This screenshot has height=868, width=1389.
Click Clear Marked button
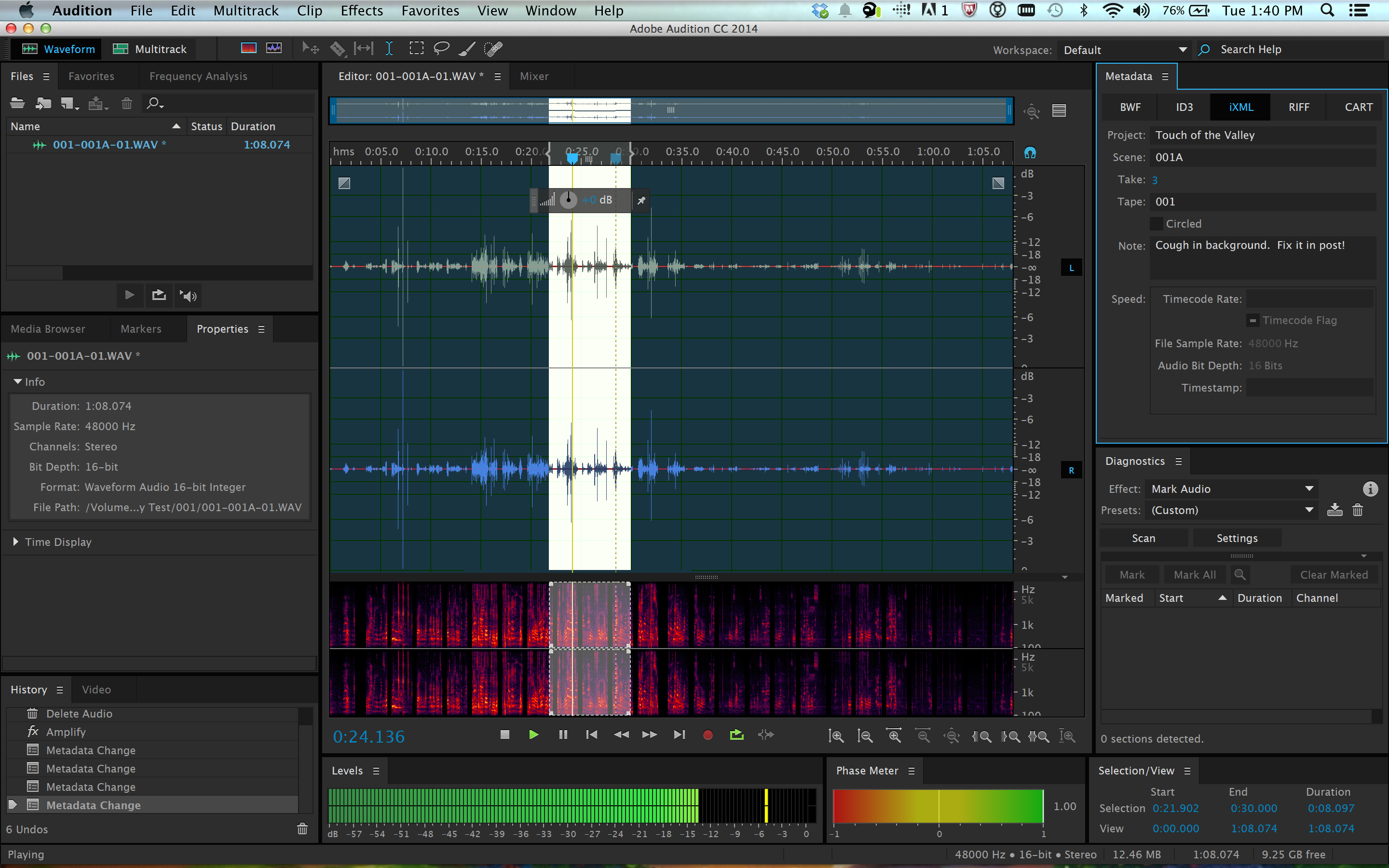click(1334, 575)
